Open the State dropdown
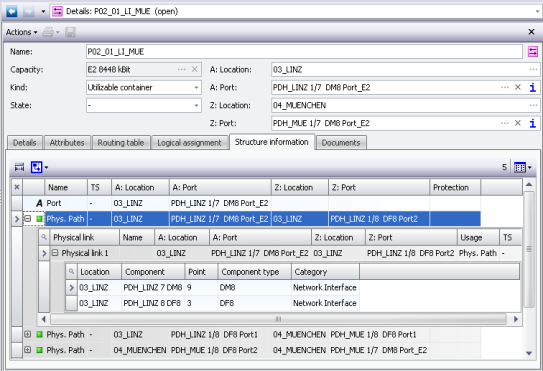Viewport: 543px width, 371px height. pyautogui.click(x=196, y=105)
